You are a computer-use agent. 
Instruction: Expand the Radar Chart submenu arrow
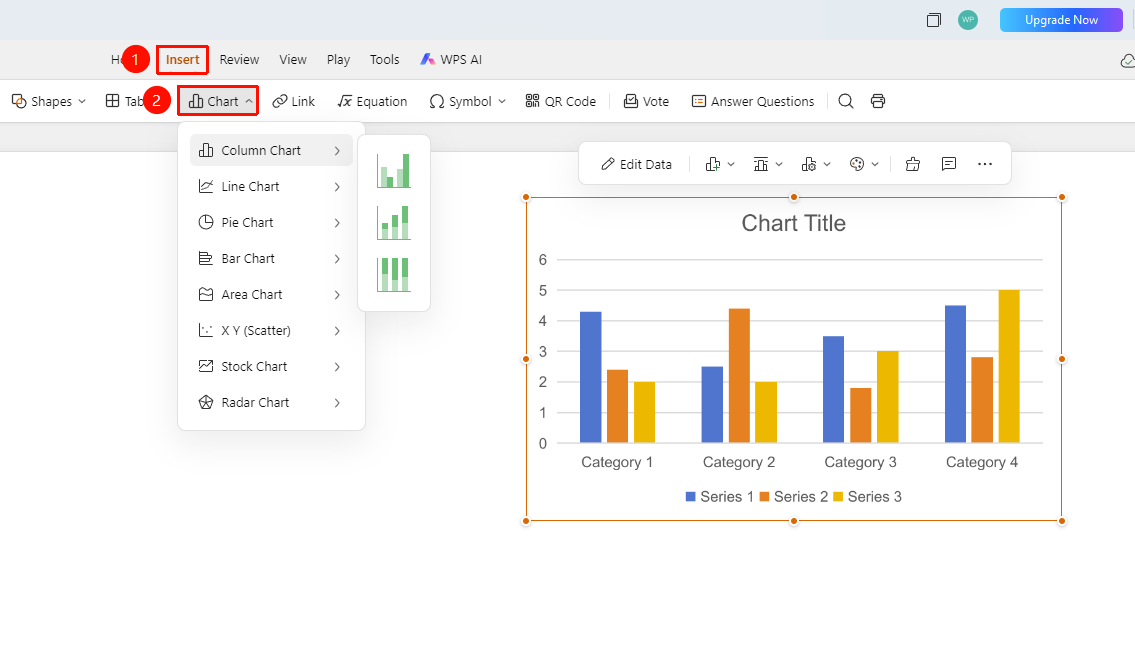coord(337,403)
